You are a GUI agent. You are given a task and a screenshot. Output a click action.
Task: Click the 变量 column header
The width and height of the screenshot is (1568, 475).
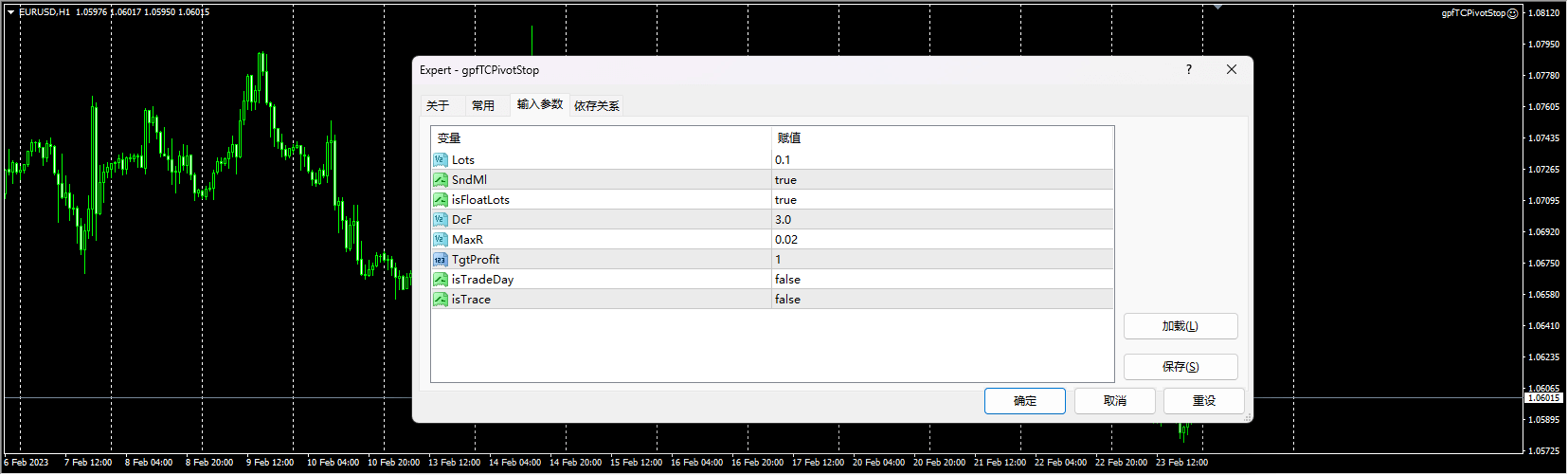602,138
